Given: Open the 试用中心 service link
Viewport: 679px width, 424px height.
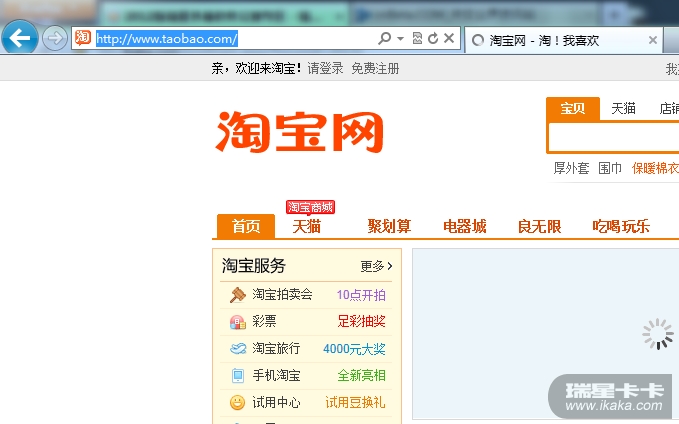Looking at the screenshot, I should coord(276,402).
